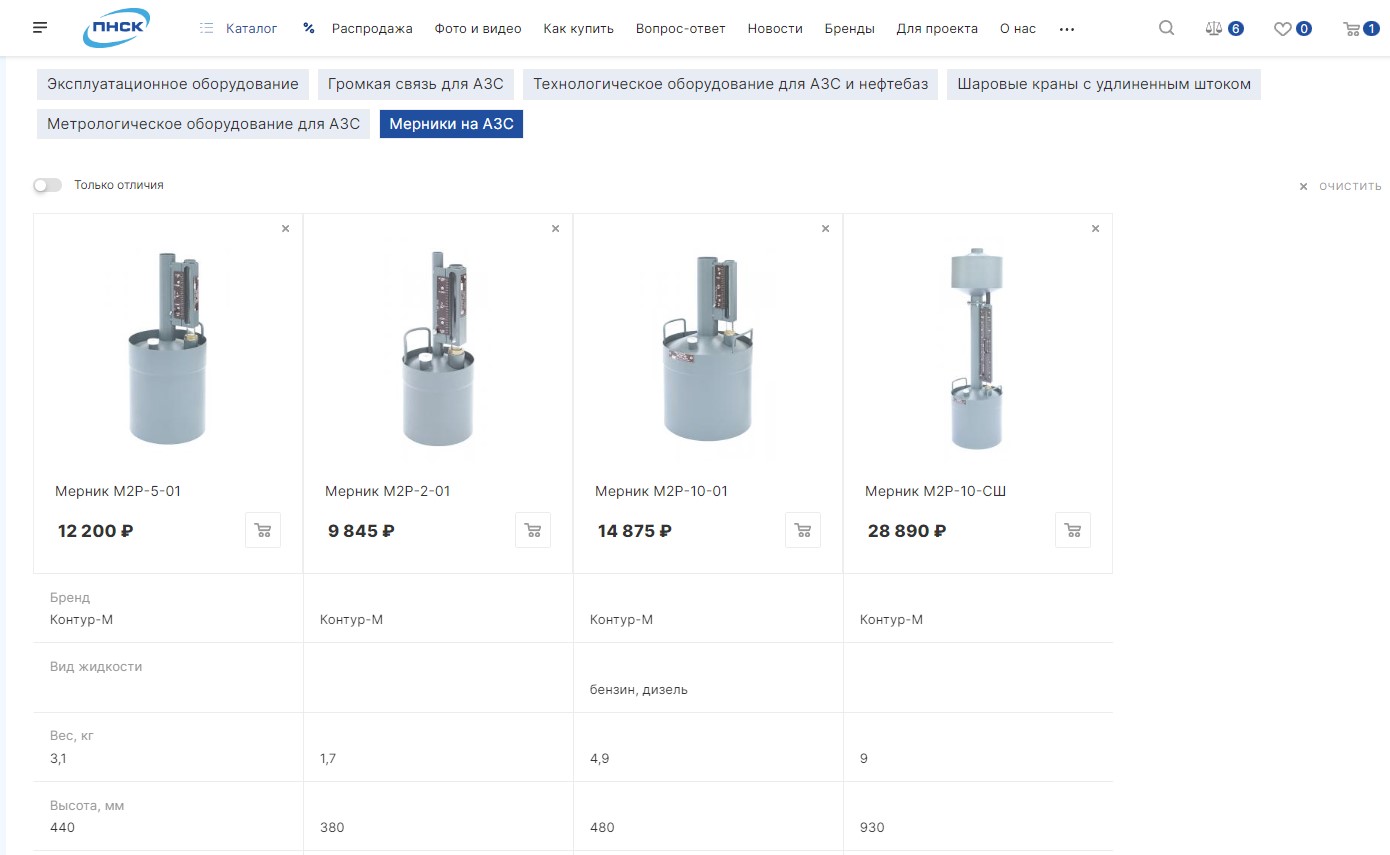Open comparison scales icon with badge 6
The width and height of the screenshot is (1390, 855).
pyautogui.click(x=1224, y=29)
